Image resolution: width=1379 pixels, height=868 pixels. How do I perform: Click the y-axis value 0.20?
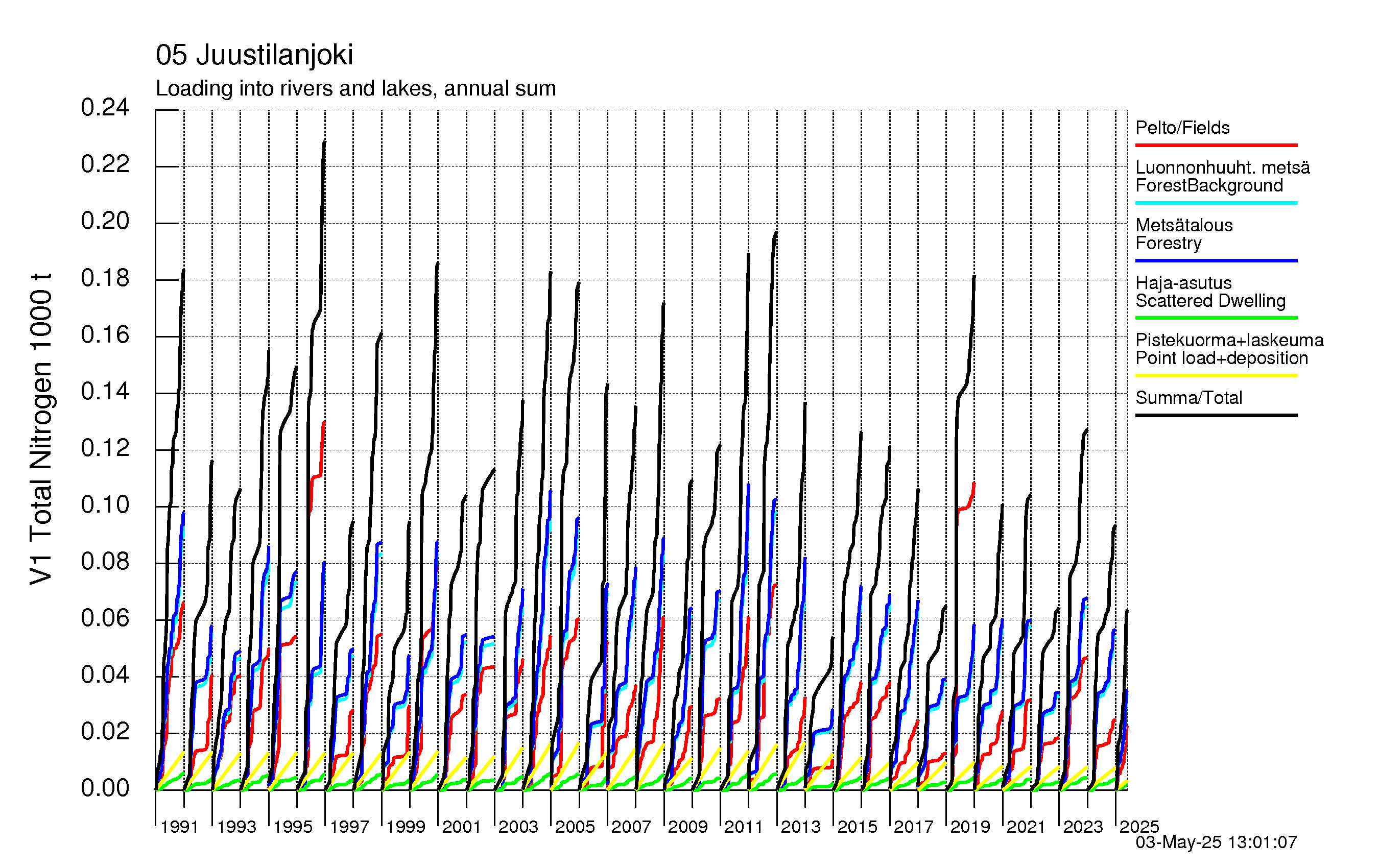click(x=105, y=221)
